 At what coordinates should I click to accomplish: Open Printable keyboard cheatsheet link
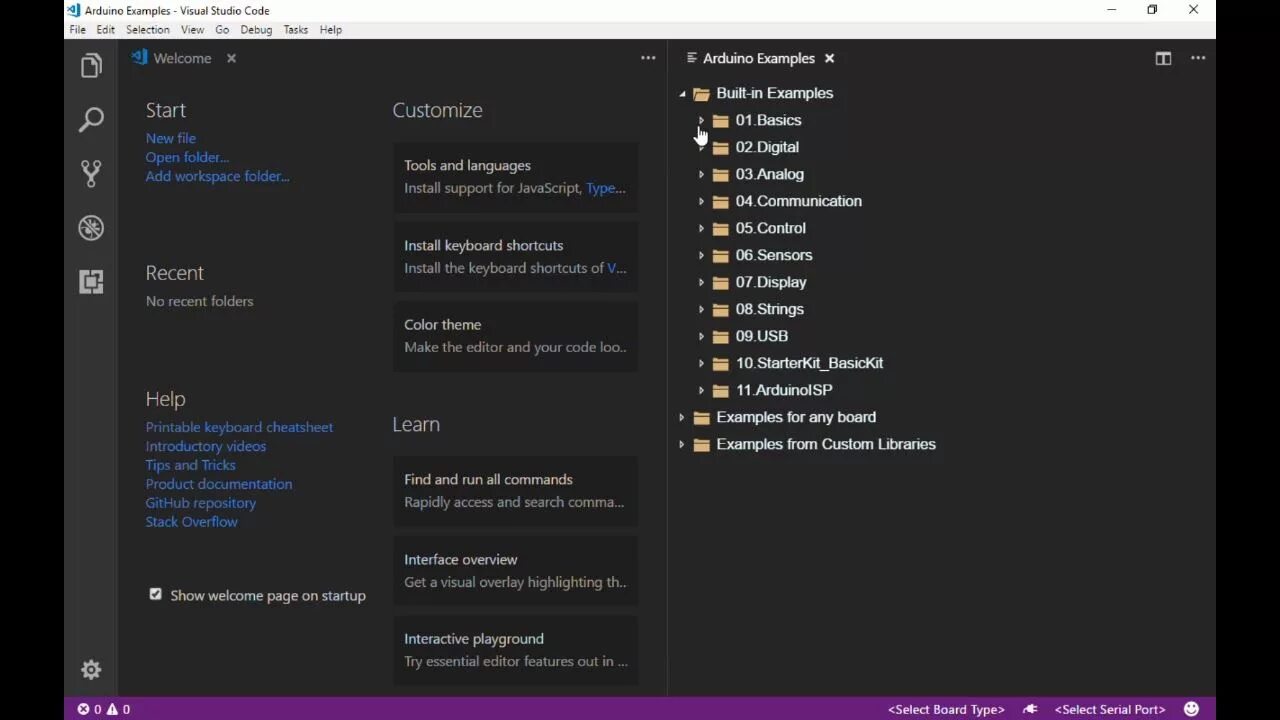239,427
